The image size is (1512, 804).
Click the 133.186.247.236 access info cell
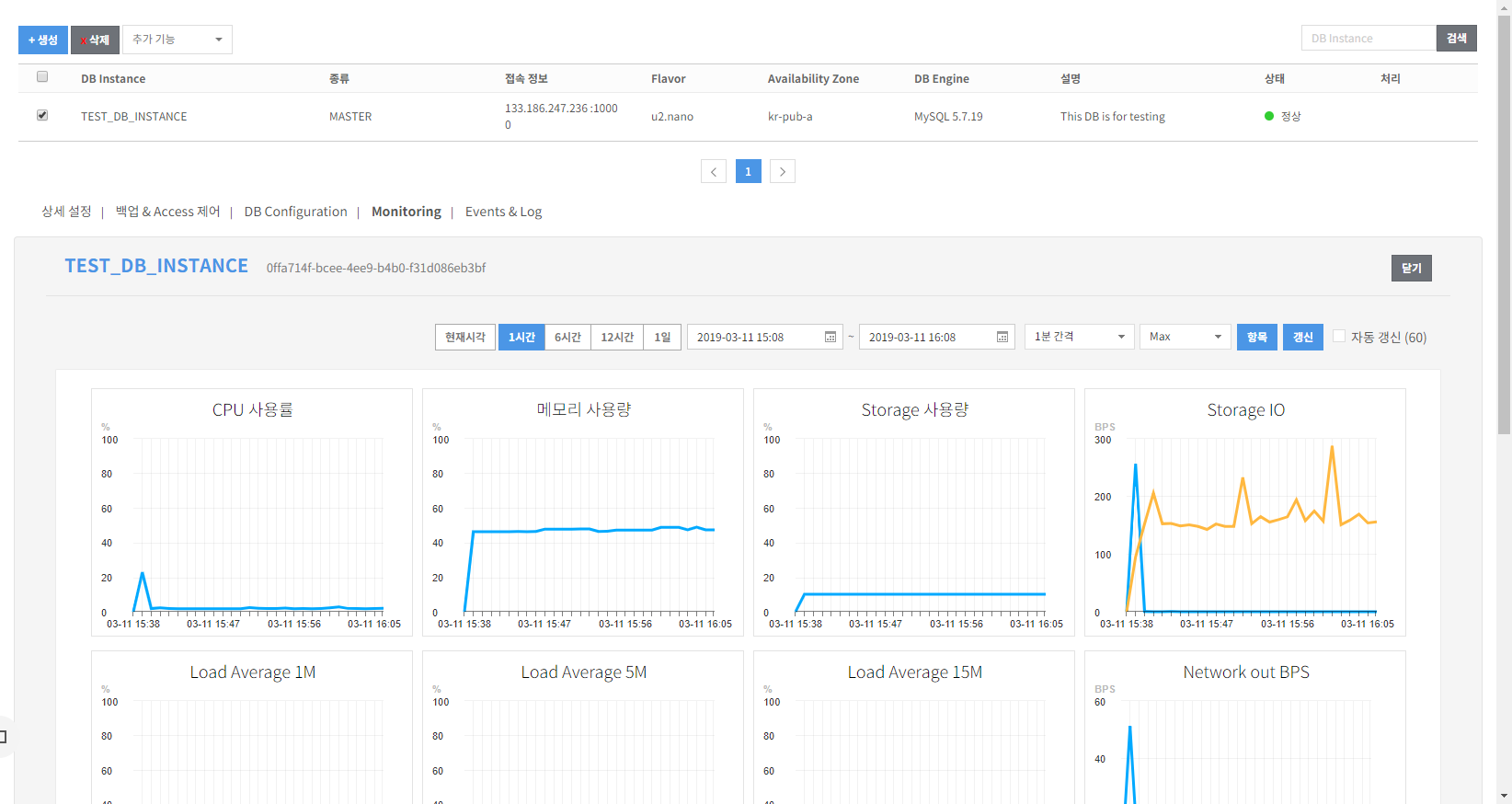point(561,116)
